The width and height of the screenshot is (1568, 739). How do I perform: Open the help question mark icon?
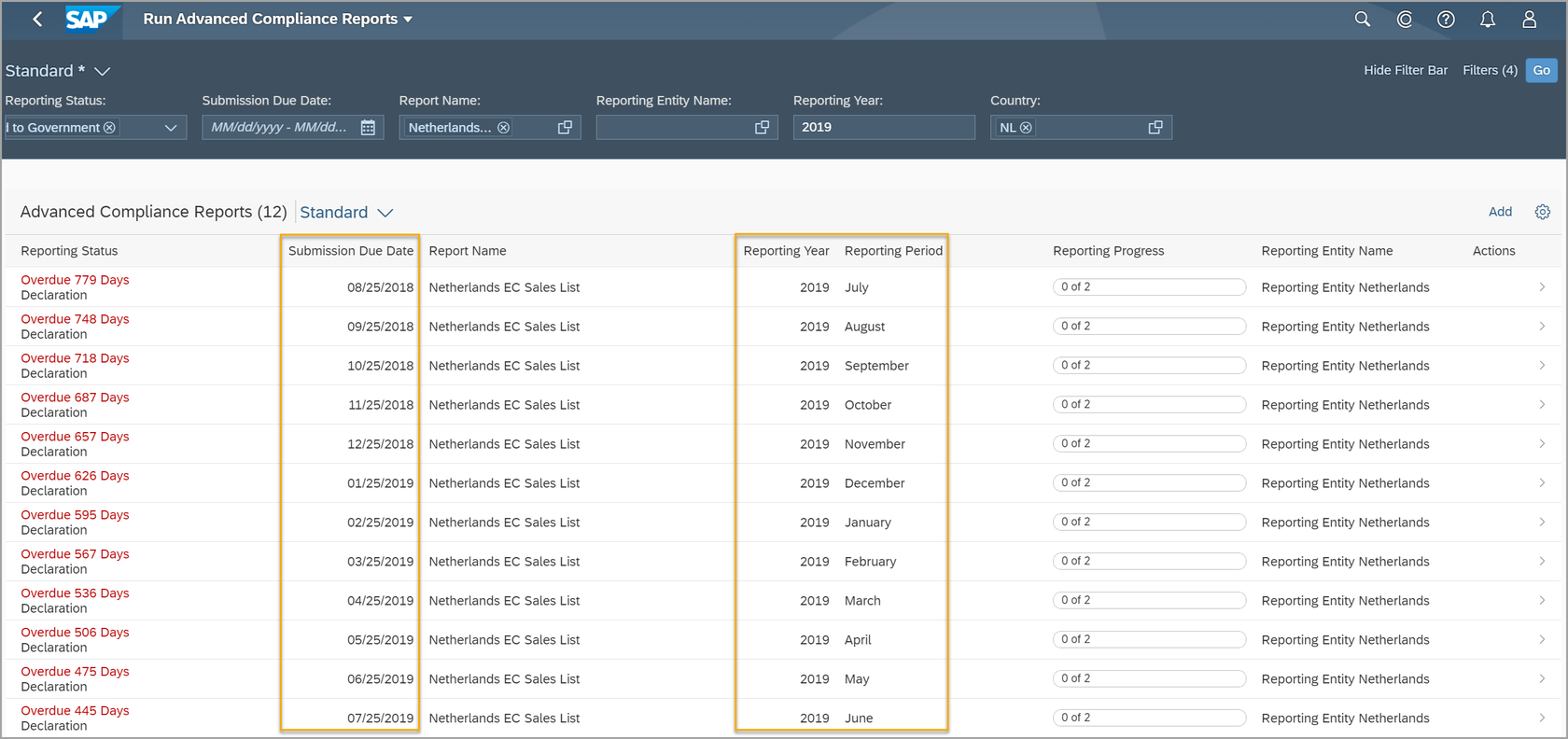pyautogui.click(x=1446, y=19)
